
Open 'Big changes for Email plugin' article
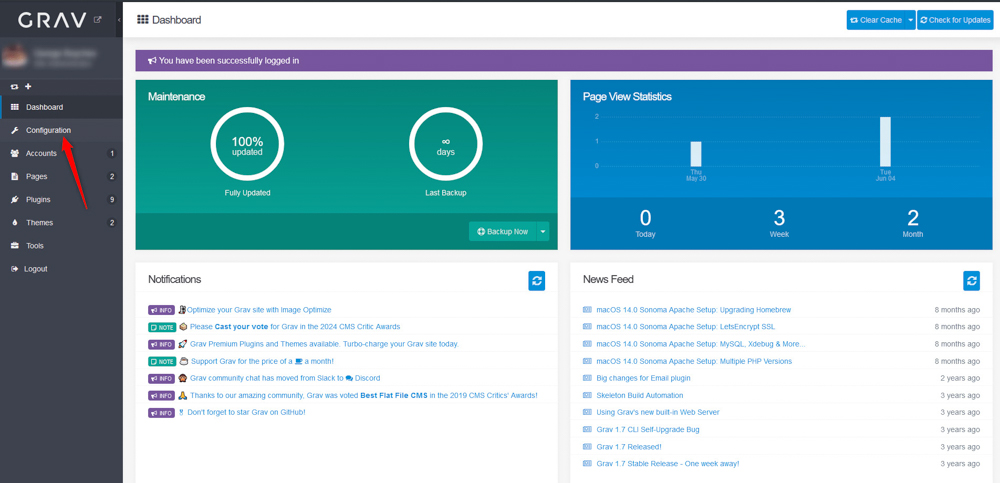pos(643,378)
